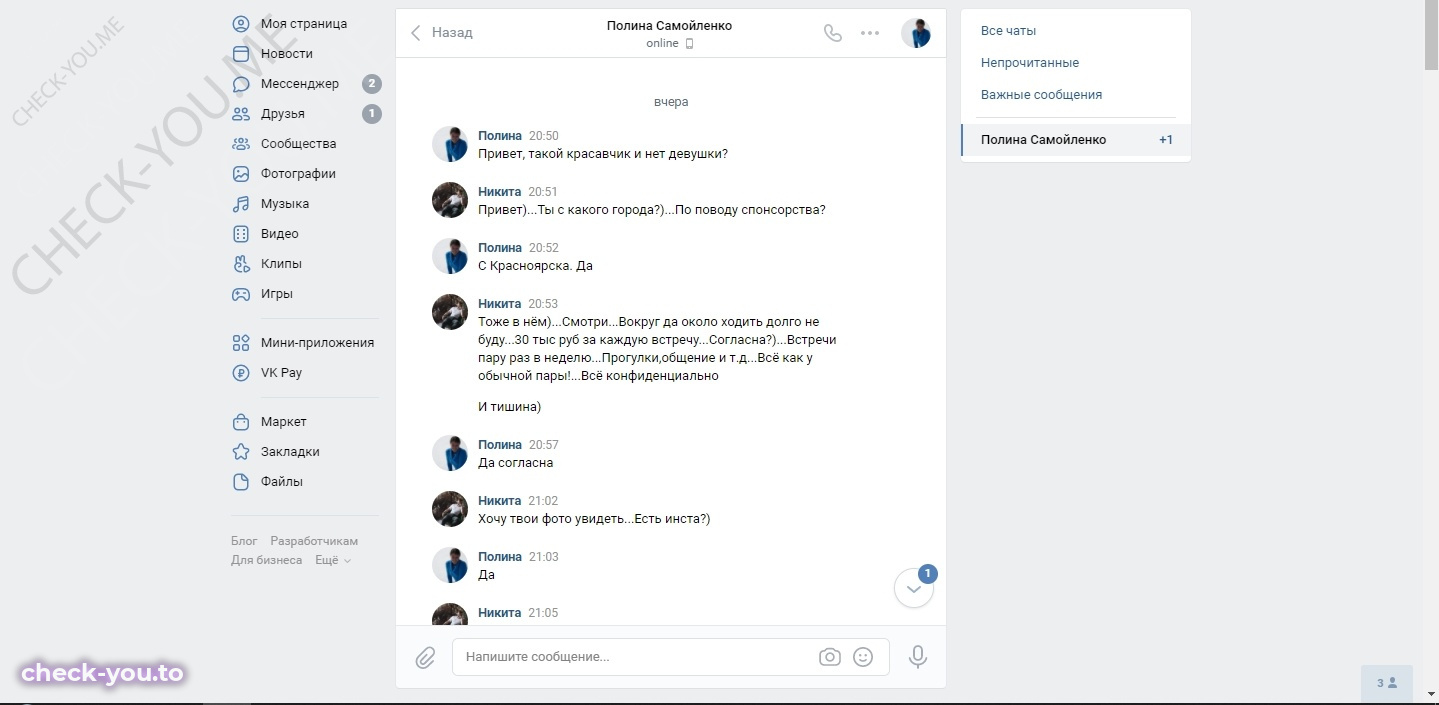Jump to newest message via down-arrow button

click(914, 589)
